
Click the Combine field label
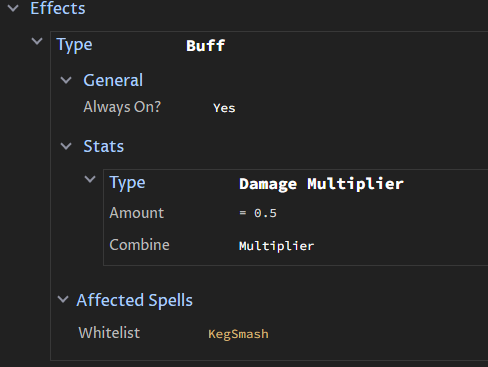139,245
